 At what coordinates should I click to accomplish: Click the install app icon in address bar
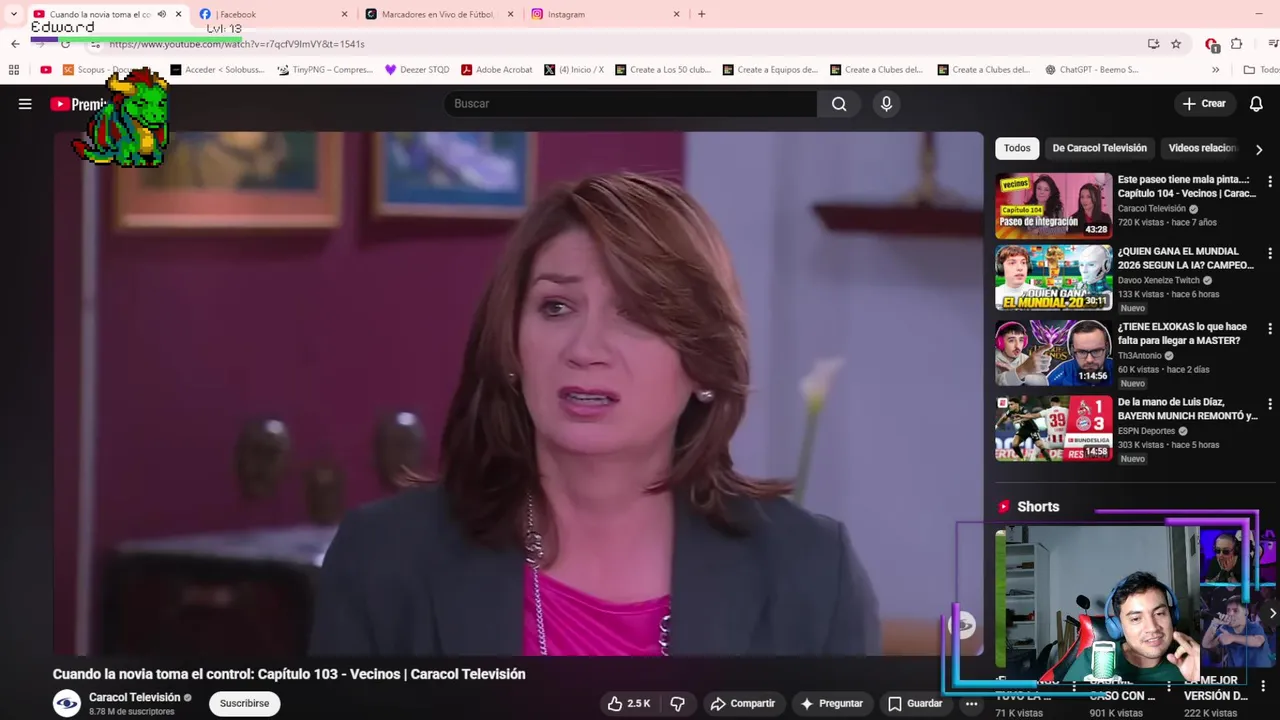tap(1153, 44)
